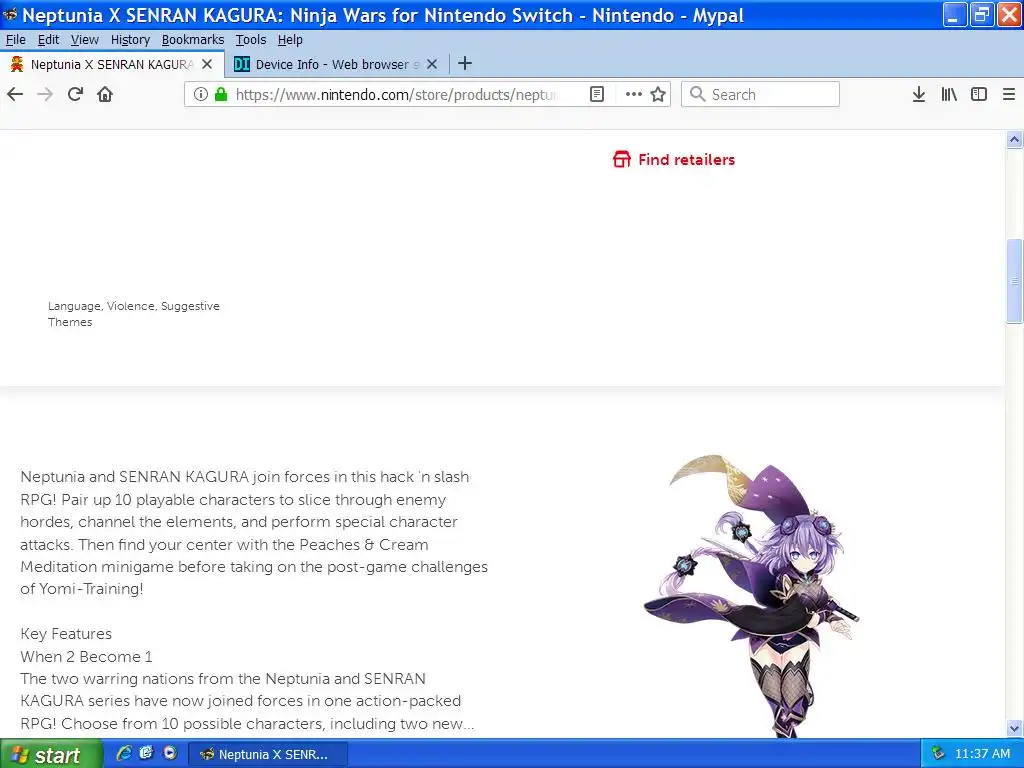Viewport: 1024px width, 768px height.
Task: Open the View menu
Action: [x=85, y=40]
